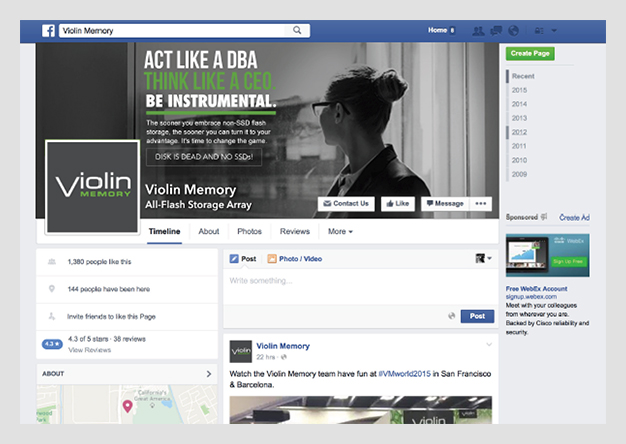The image size is (626, 444).
Task: Switch to the Photos tab
Action: click(x=250, y=232)
